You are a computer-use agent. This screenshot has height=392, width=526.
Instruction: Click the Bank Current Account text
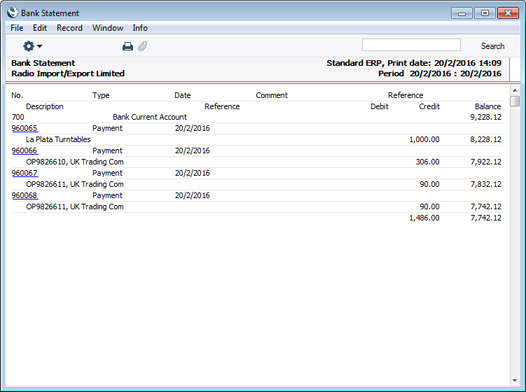point(150,117)
